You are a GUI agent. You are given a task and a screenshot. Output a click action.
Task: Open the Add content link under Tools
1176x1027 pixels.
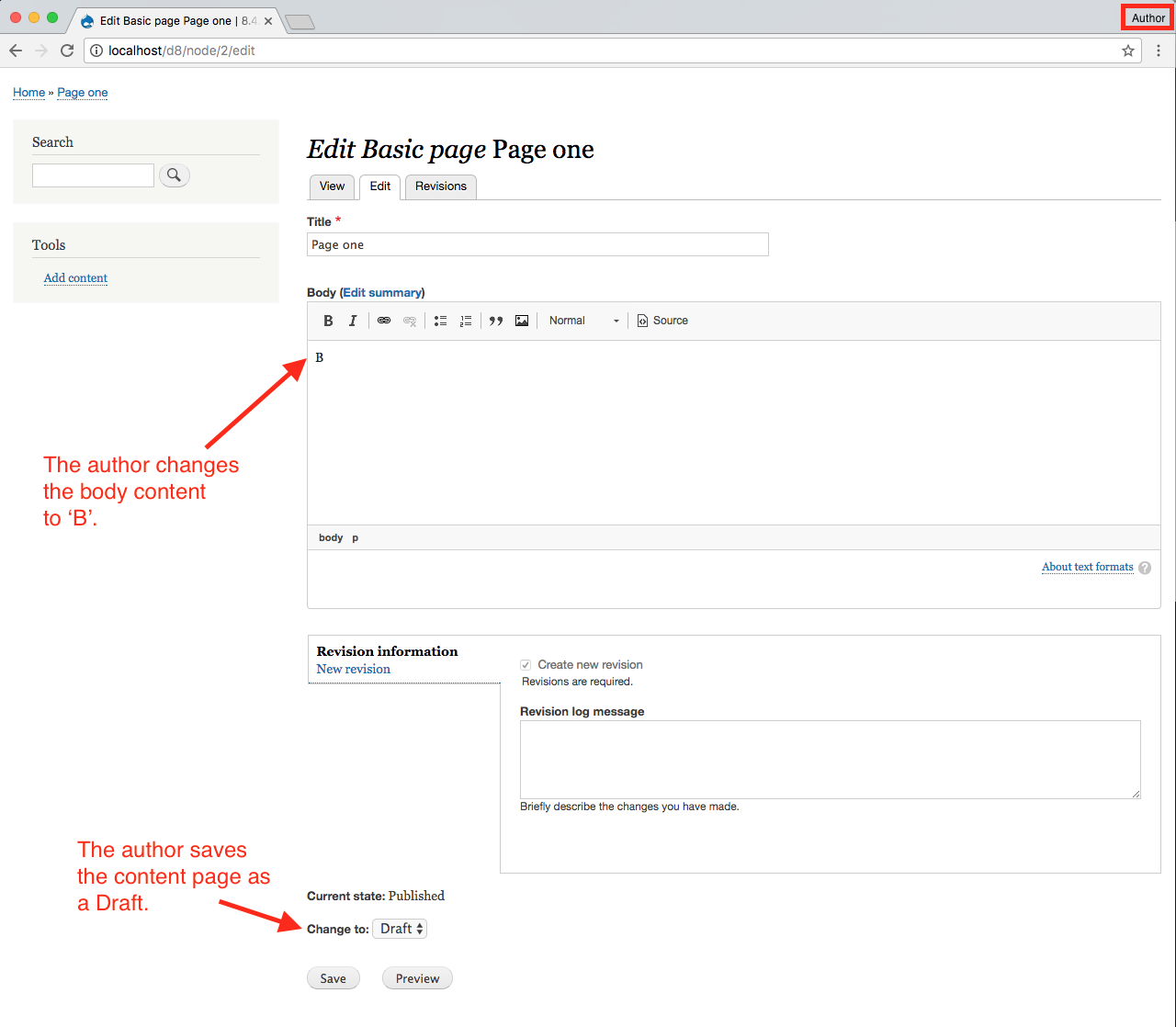(75, 277)
